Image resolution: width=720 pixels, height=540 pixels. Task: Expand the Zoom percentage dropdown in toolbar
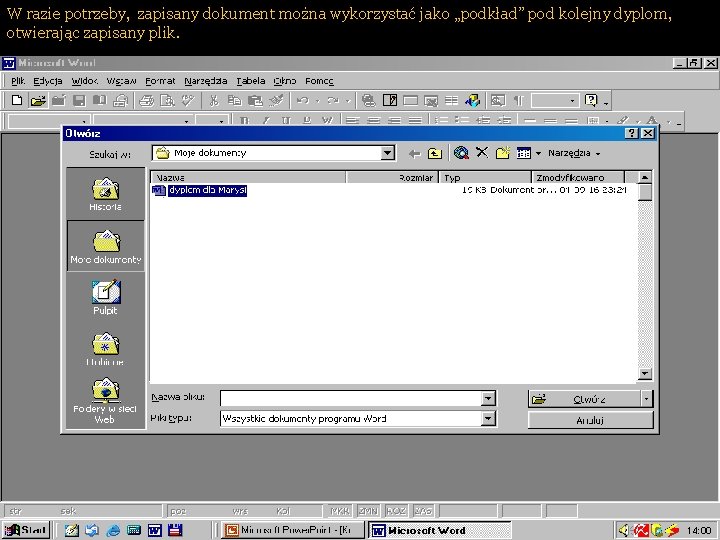(x=572, y=100)
